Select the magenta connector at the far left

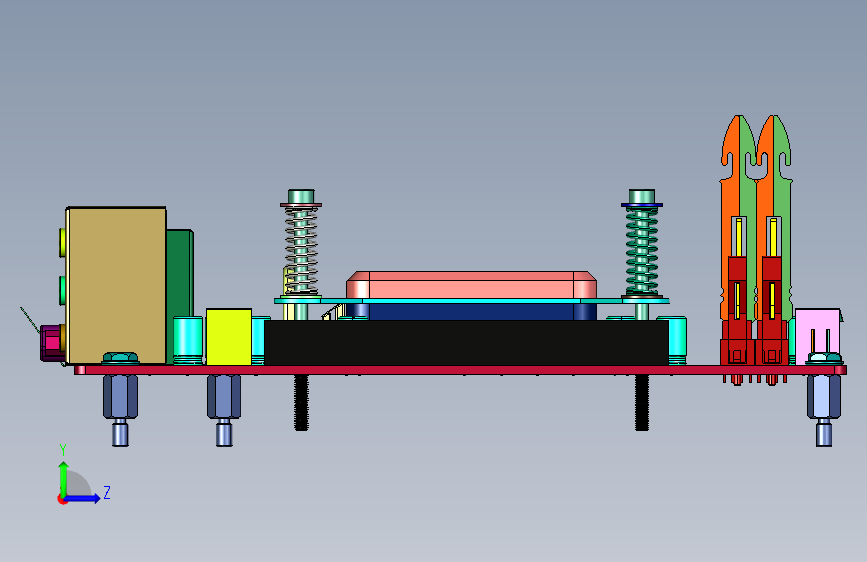[52, 343]
